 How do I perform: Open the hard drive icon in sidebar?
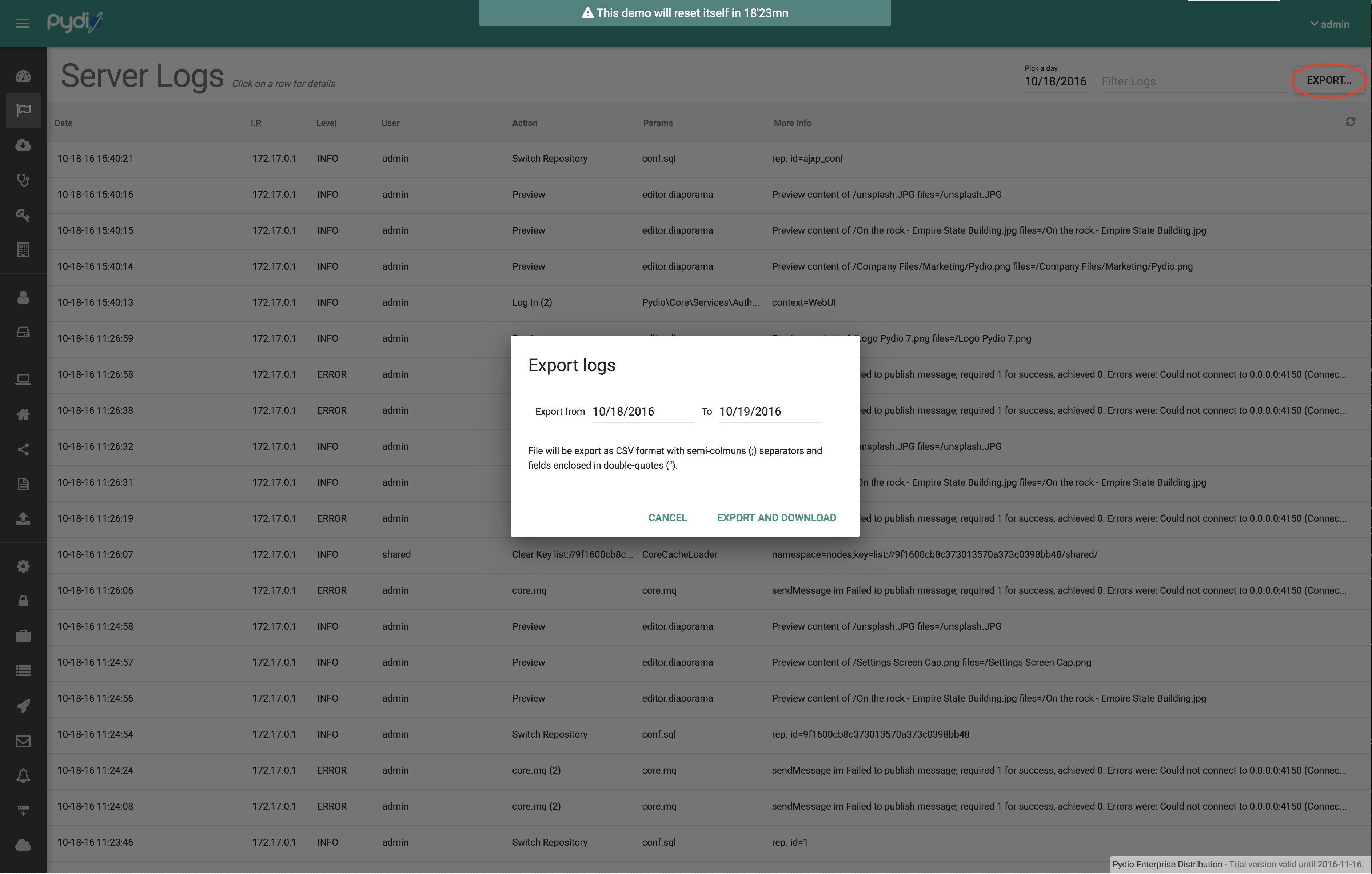23,332
